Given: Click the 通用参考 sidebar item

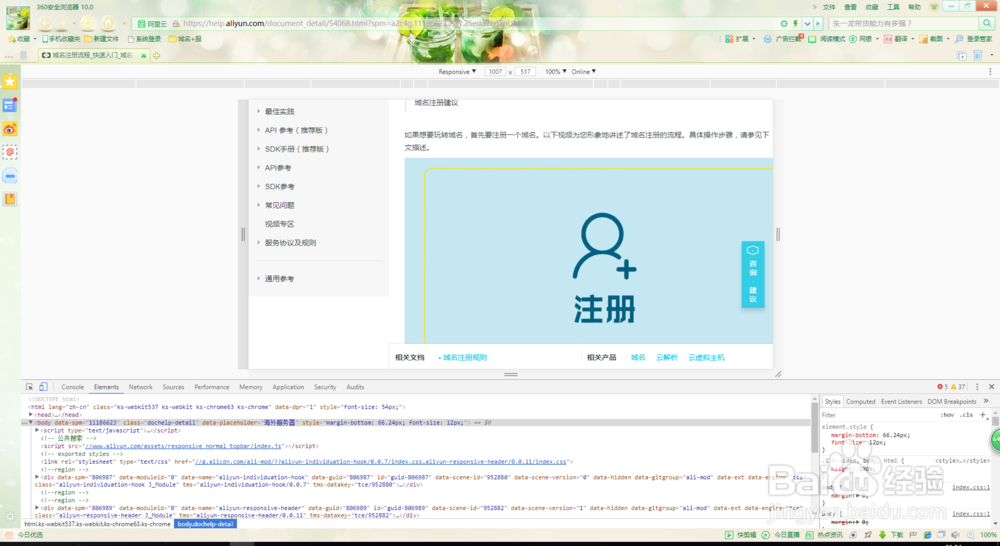Looking at the screenshot, I should coord(279,279).
